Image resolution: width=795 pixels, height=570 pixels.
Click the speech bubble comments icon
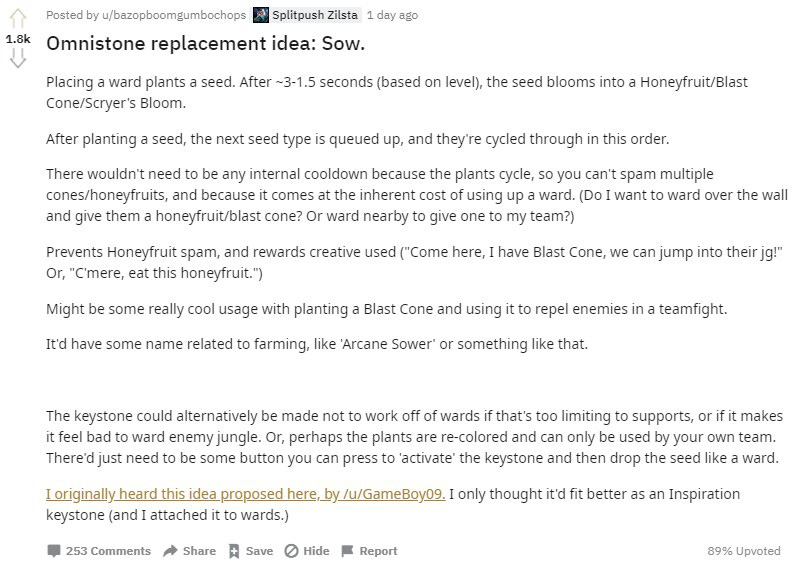pos(54,551)
